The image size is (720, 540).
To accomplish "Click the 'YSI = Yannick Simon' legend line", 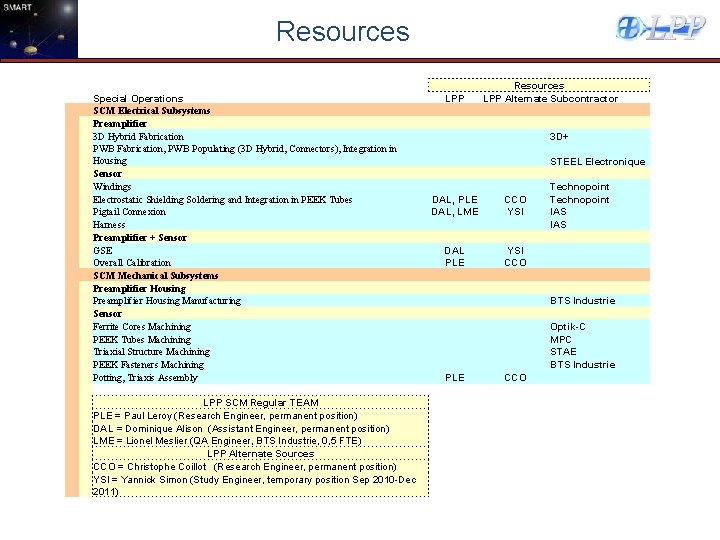I will (x=255, y=485).
